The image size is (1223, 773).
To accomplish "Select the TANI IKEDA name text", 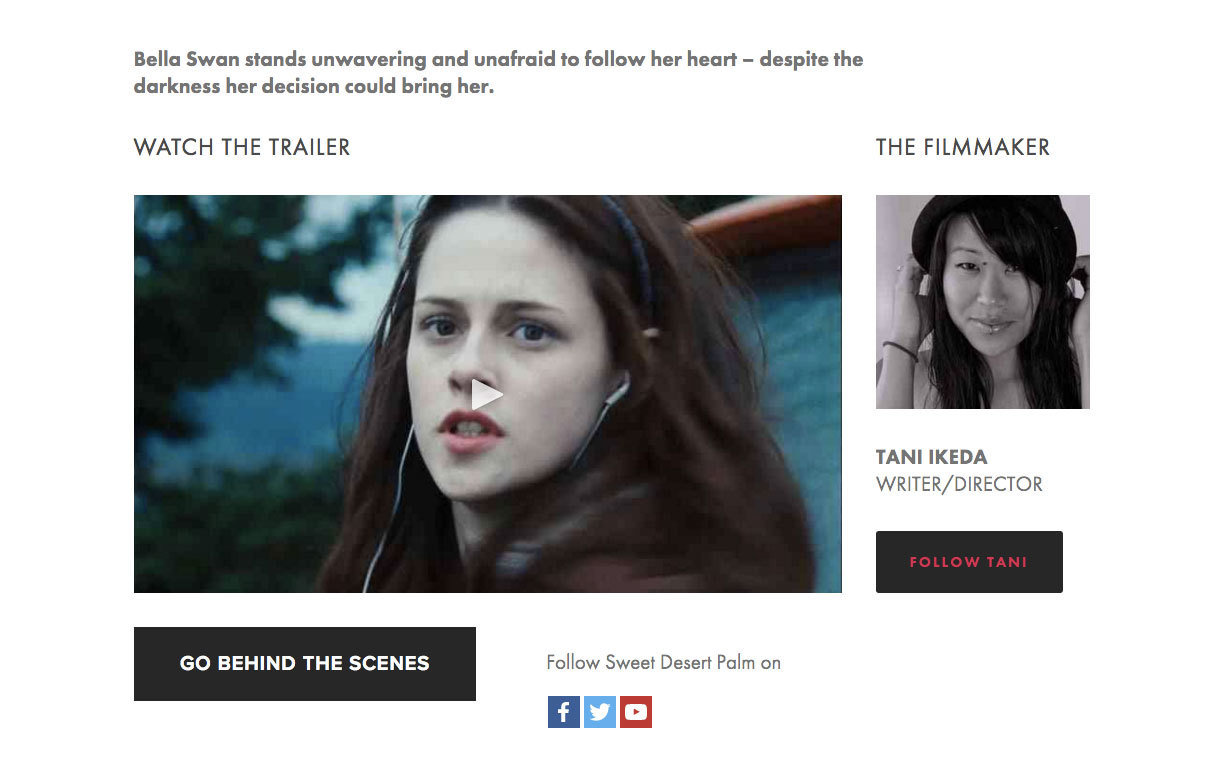I will (931, 457).
